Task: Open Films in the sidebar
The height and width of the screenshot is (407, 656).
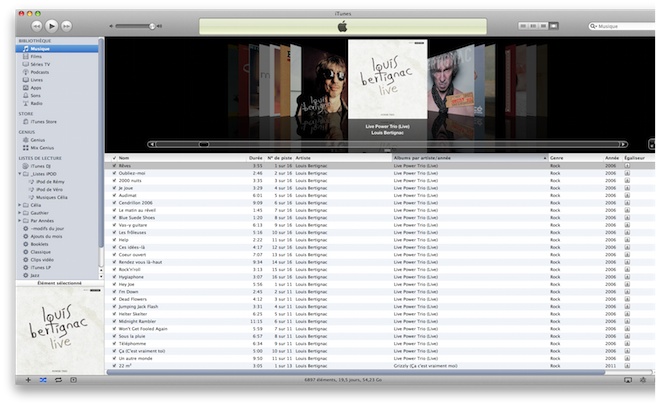Action: coord(57,56)
